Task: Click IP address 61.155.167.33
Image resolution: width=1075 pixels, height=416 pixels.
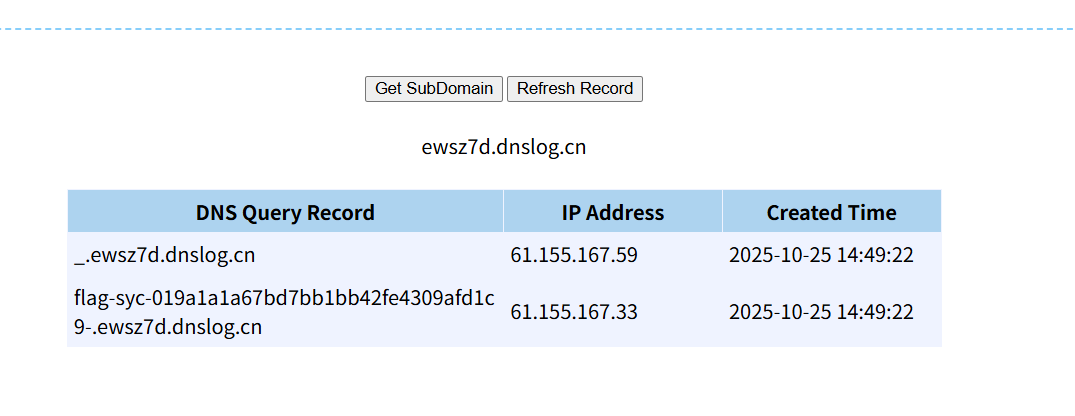Action: click(x=574, y=312)
